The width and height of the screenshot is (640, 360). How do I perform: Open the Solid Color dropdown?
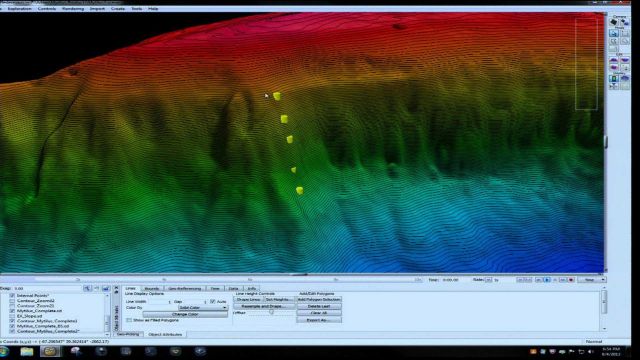pyautogui.click(x=202, y=307)
